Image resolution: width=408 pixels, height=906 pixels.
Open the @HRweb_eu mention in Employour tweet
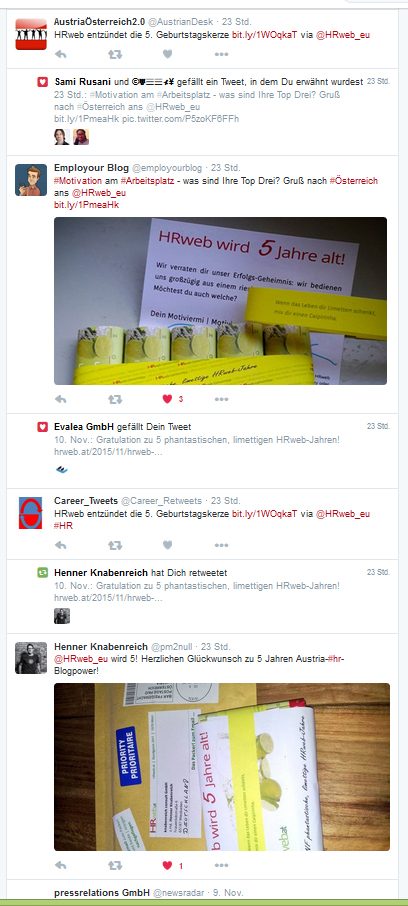point(98,193)
